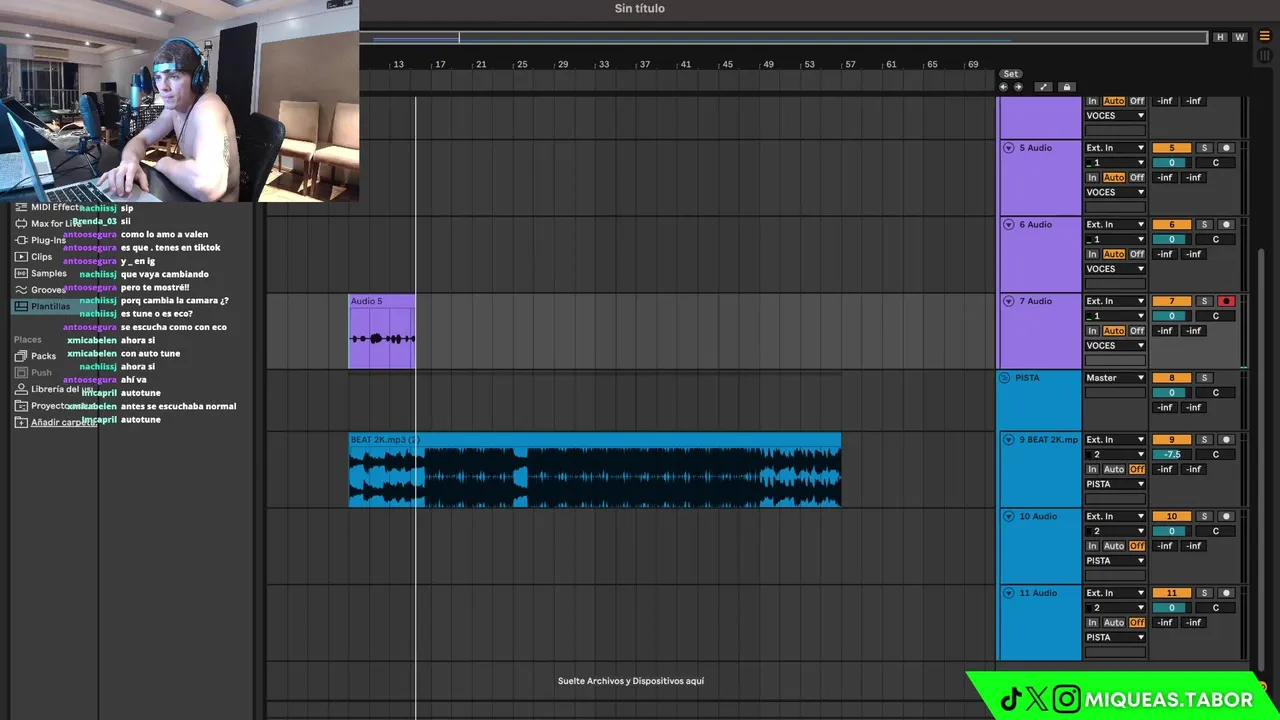Fold the 10 Audio track
This screenshot has width=1280, height=720.
tap(1008, 516)
